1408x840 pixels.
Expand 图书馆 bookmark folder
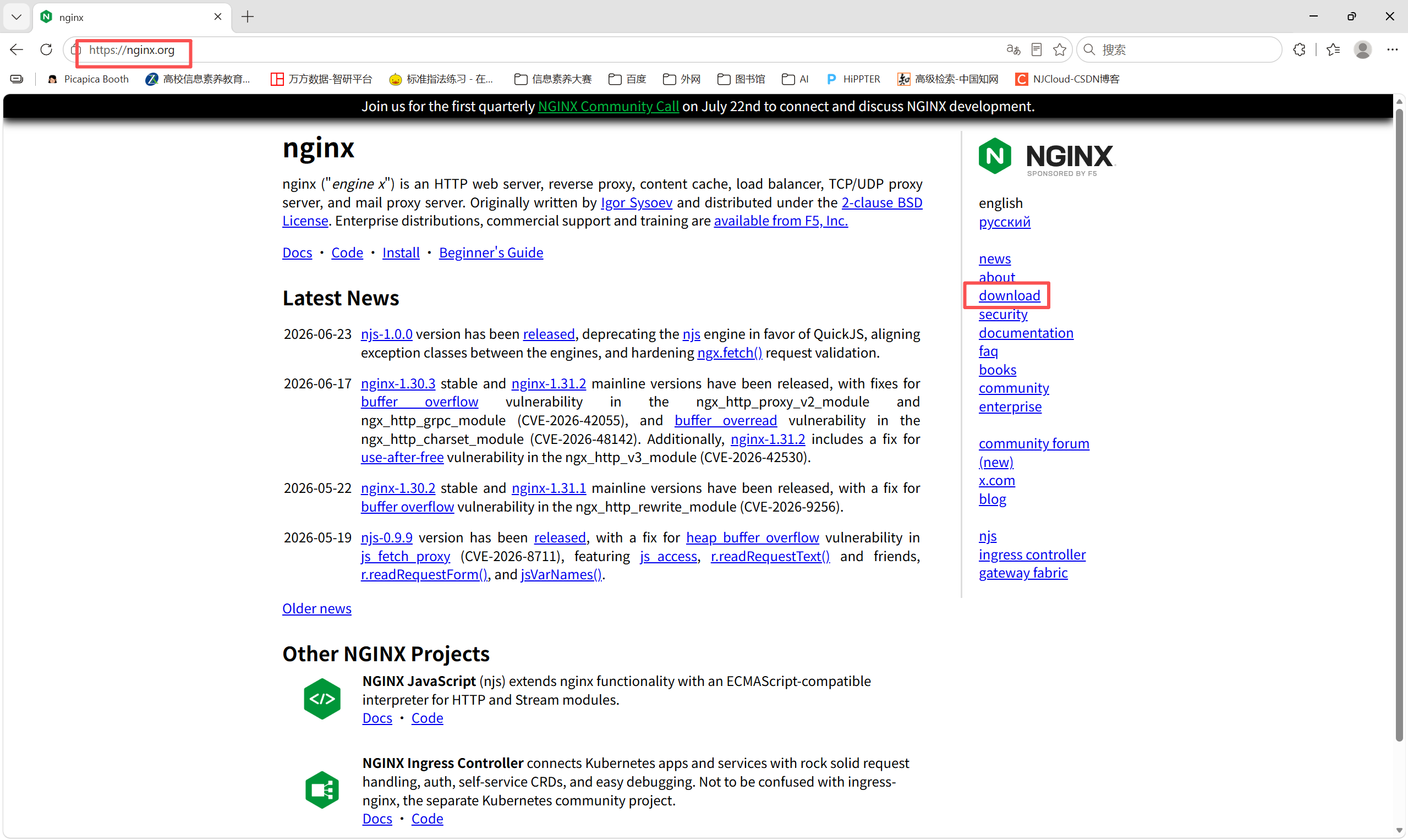click(741, 79)
